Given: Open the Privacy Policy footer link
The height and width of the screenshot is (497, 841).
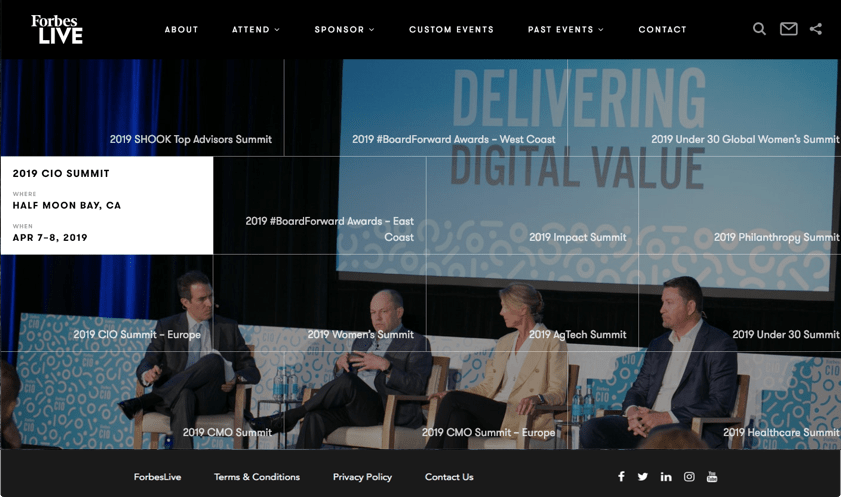Looking at the screenshot, I should tap(363, 477).
